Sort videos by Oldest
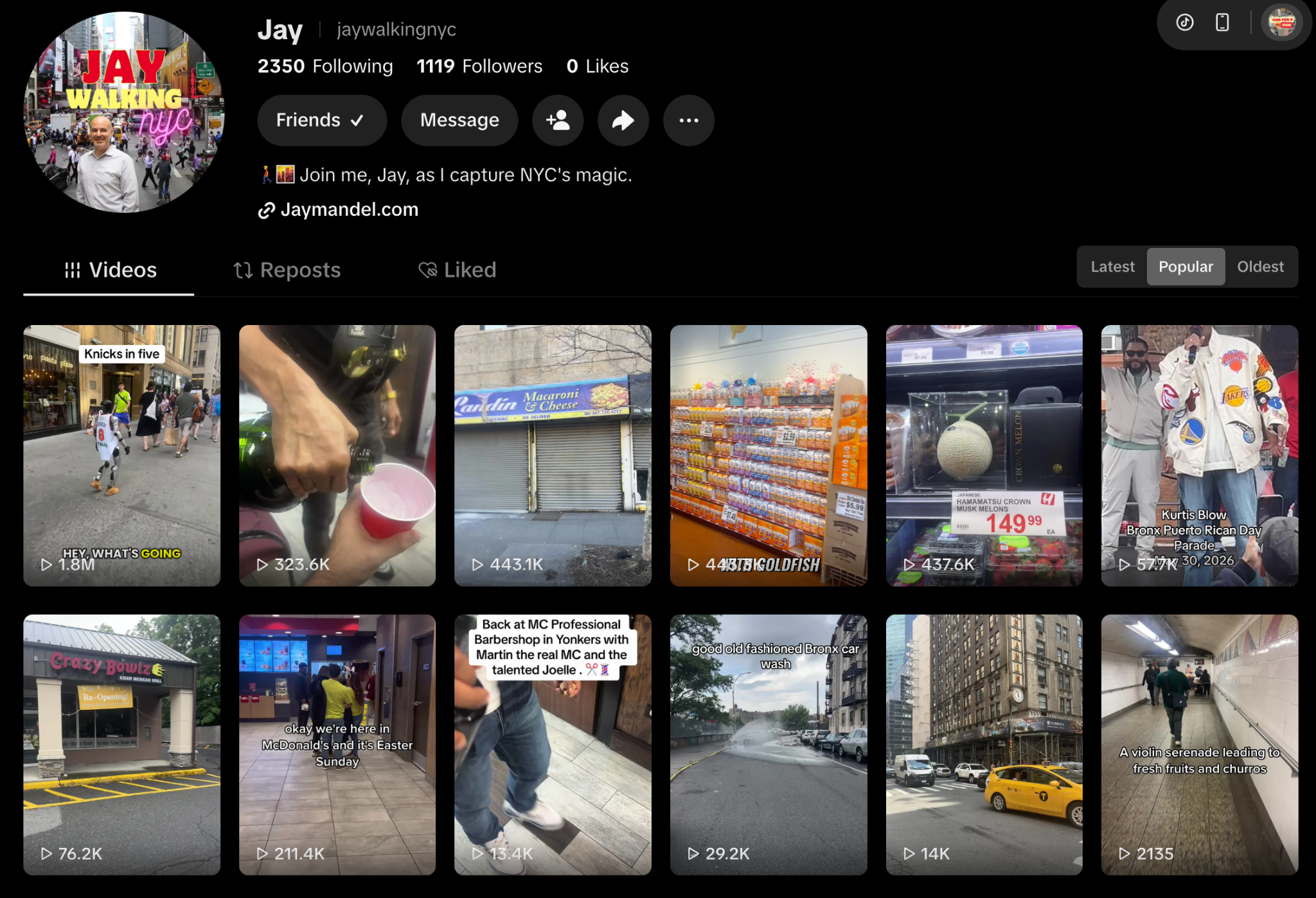The image size is (1316, 898). click(1260, 267)
